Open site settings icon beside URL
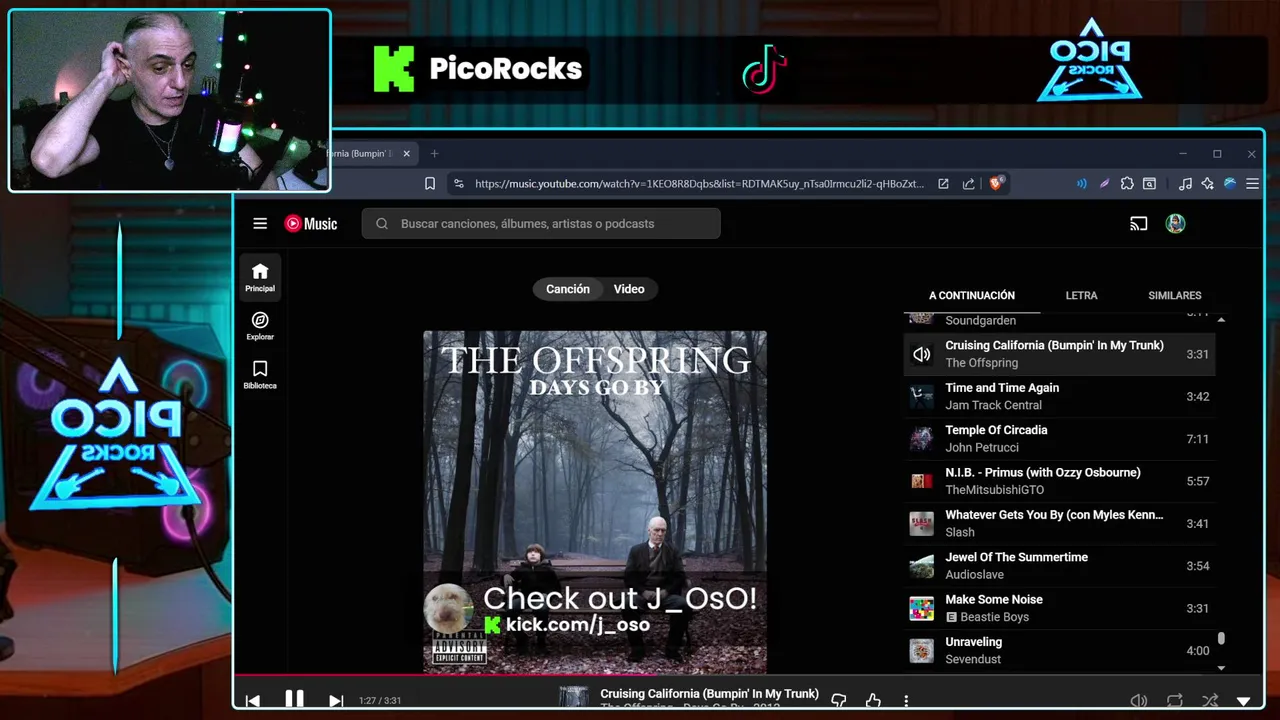The width and height of the screenshot is (1280, 720). point(458,184)
